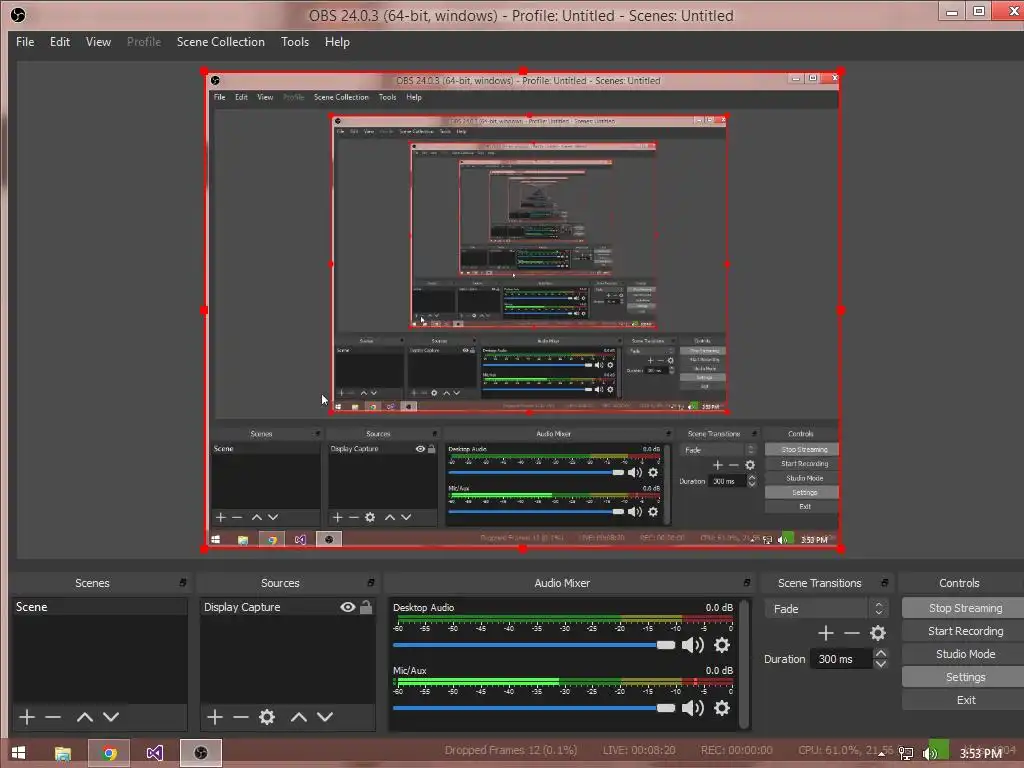Open the Profile menu
The image size is (1024, 768).
(x=144, y=42)
